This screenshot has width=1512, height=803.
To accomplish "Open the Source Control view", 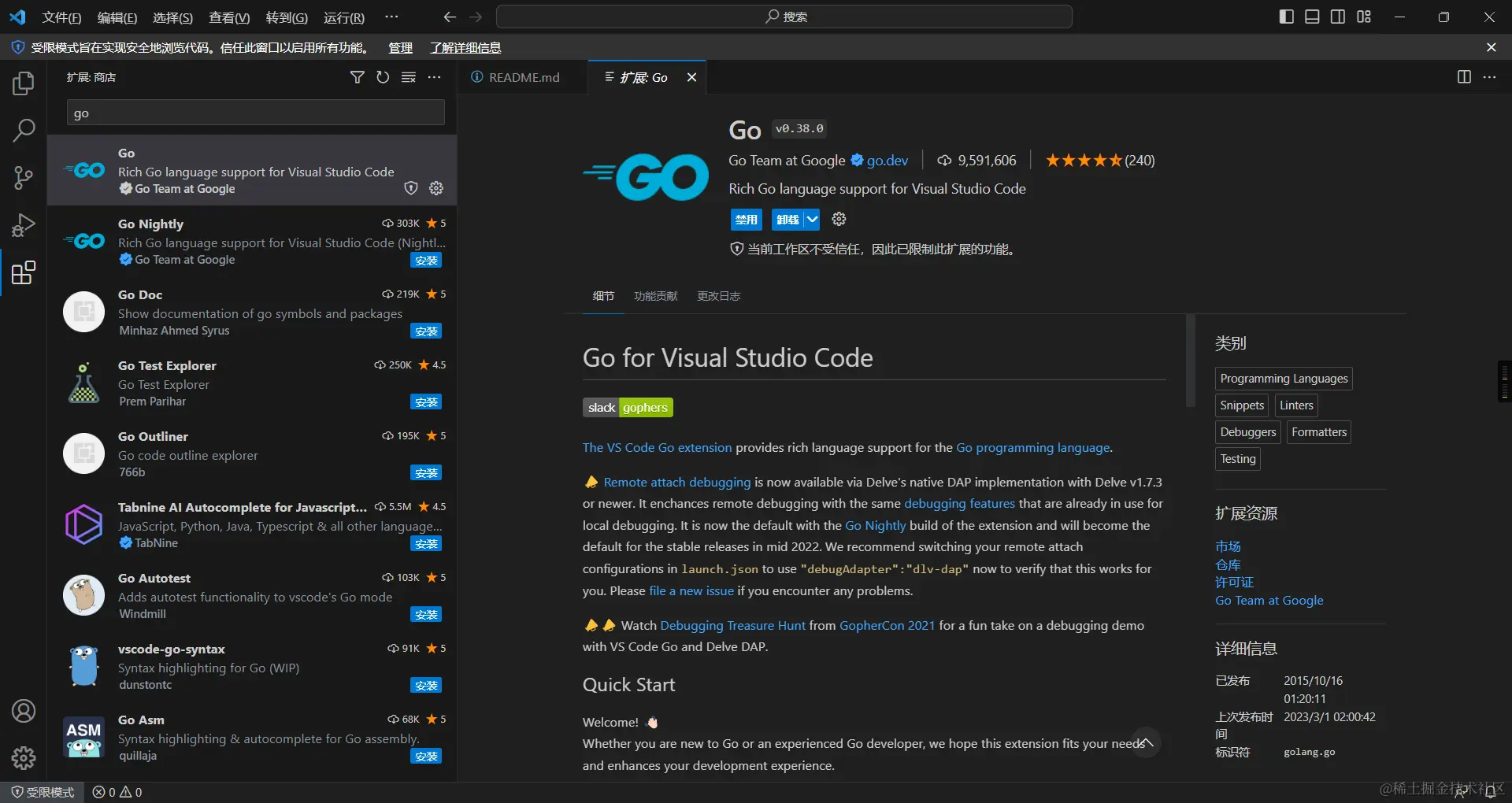I will coord(24,178).
